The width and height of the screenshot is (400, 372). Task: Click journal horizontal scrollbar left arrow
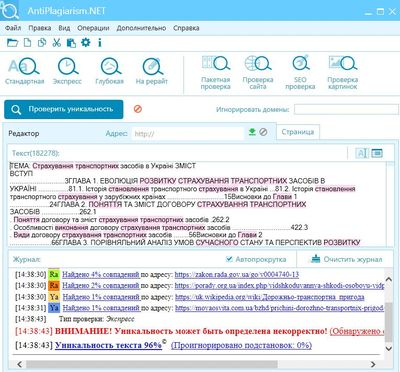tap(20, 364)
